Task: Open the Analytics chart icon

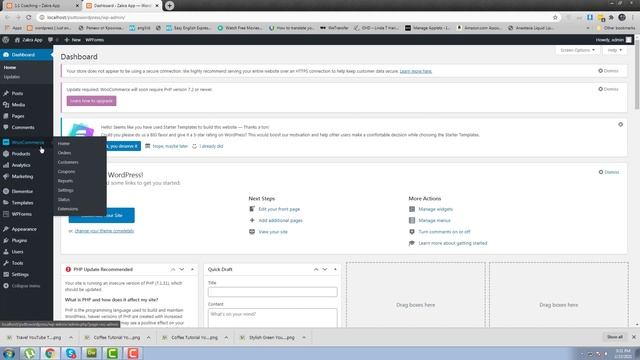Action: (6, 165)
